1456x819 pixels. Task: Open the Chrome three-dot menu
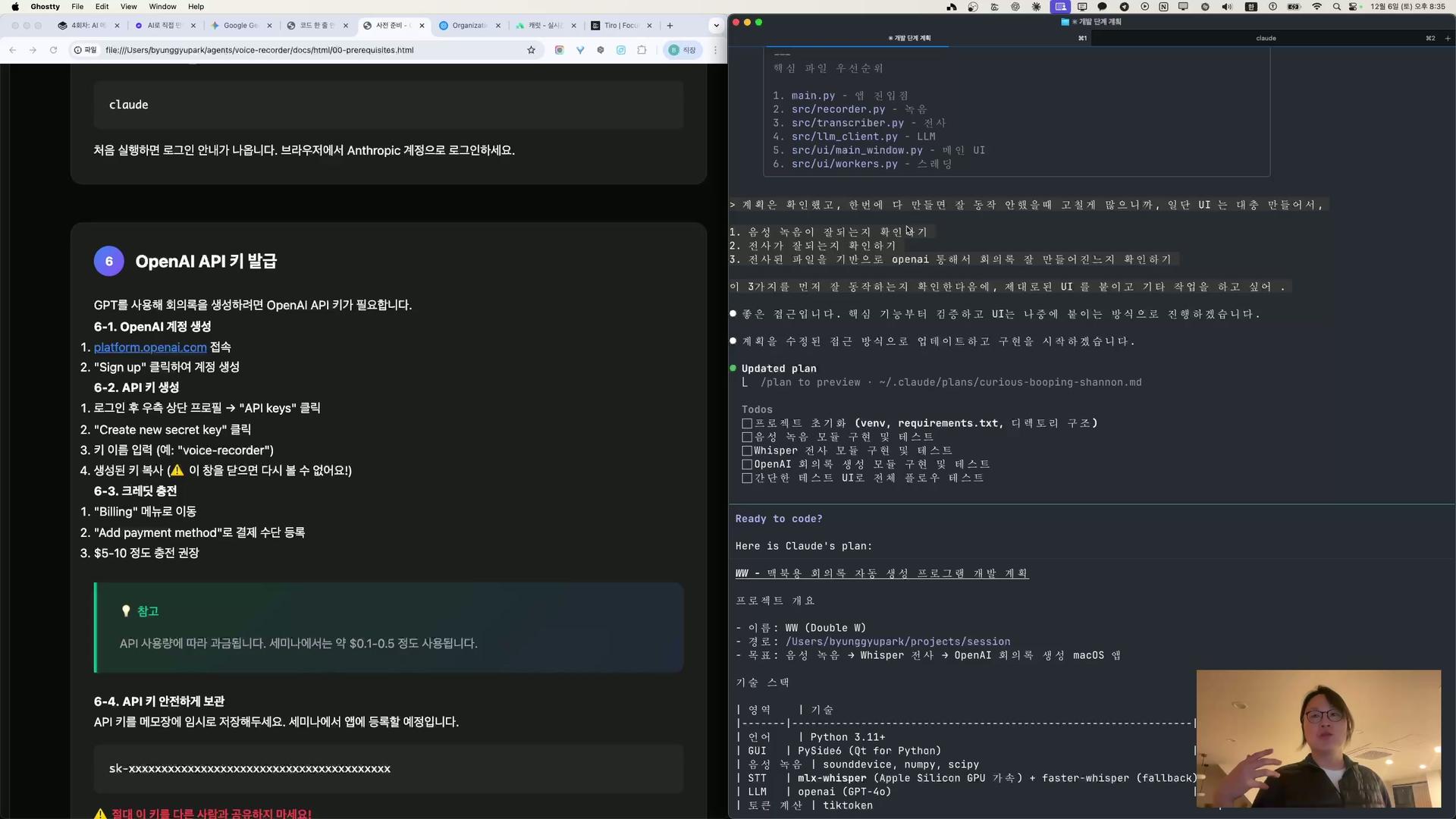[x=715, y=50]
